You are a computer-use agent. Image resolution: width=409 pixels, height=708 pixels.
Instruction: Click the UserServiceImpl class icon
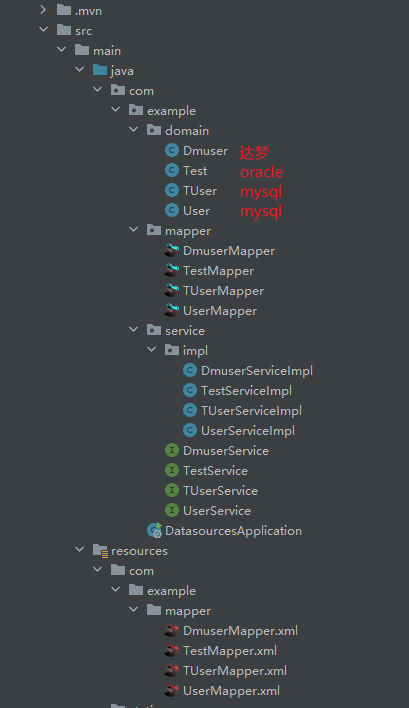point(190,430)
